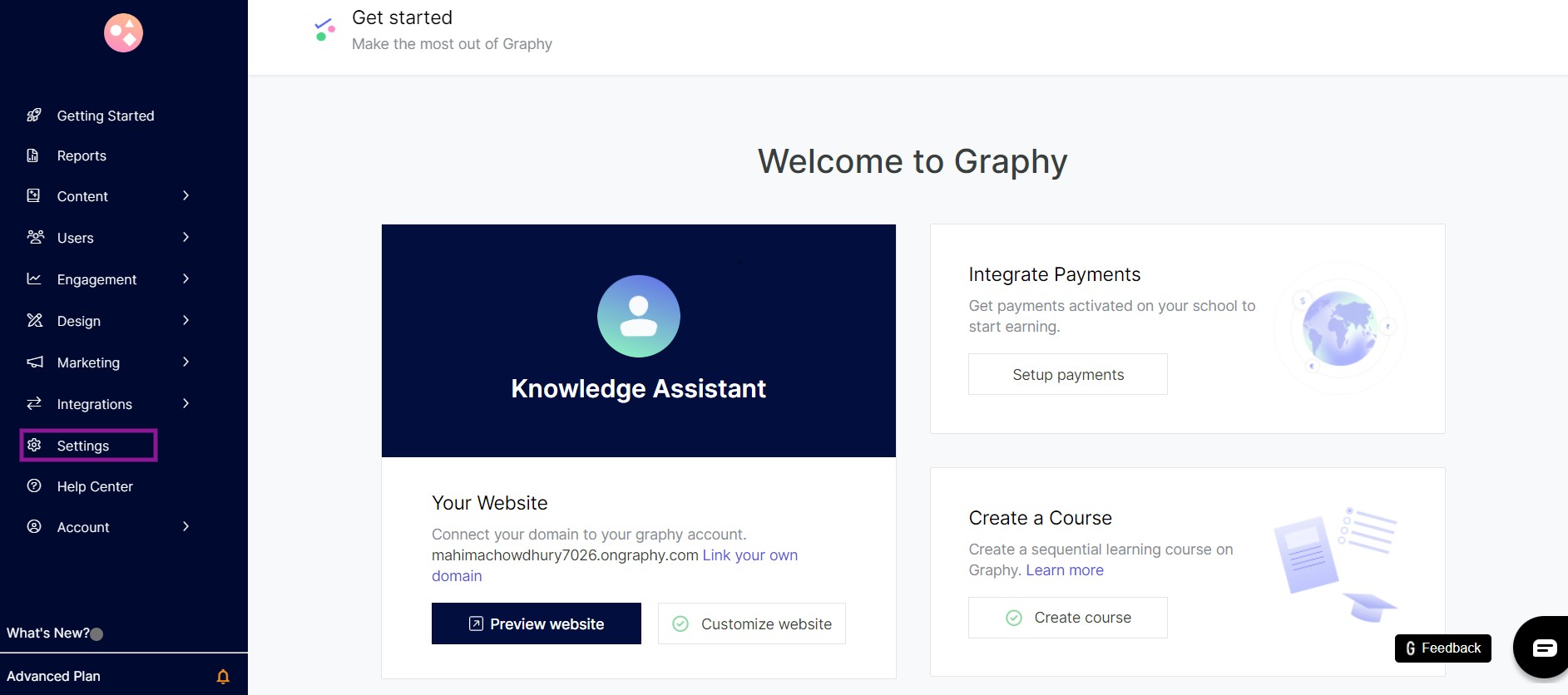1568x695 pixels.
Task: Click the Get started checklist icon in the header
Action: tap(324, 30)
